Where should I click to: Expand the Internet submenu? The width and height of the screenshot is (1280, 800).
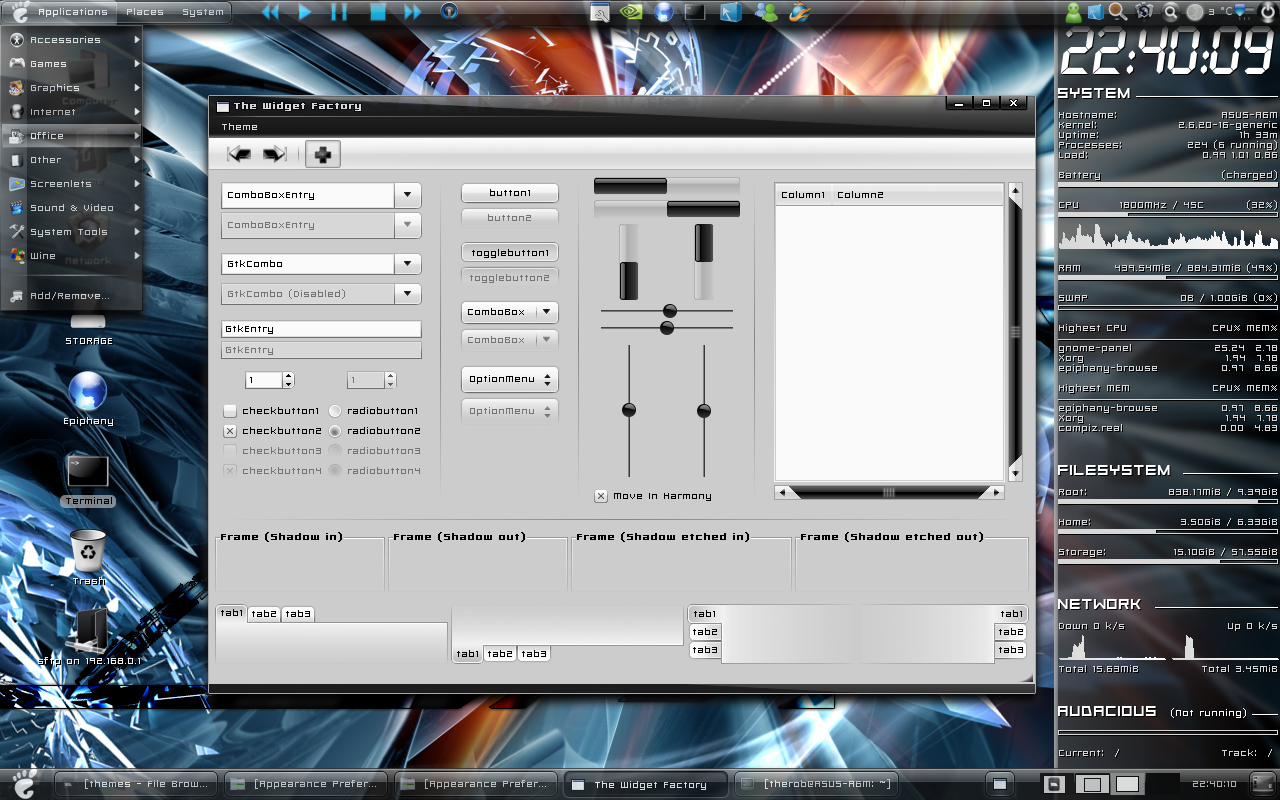pos(72,112)
